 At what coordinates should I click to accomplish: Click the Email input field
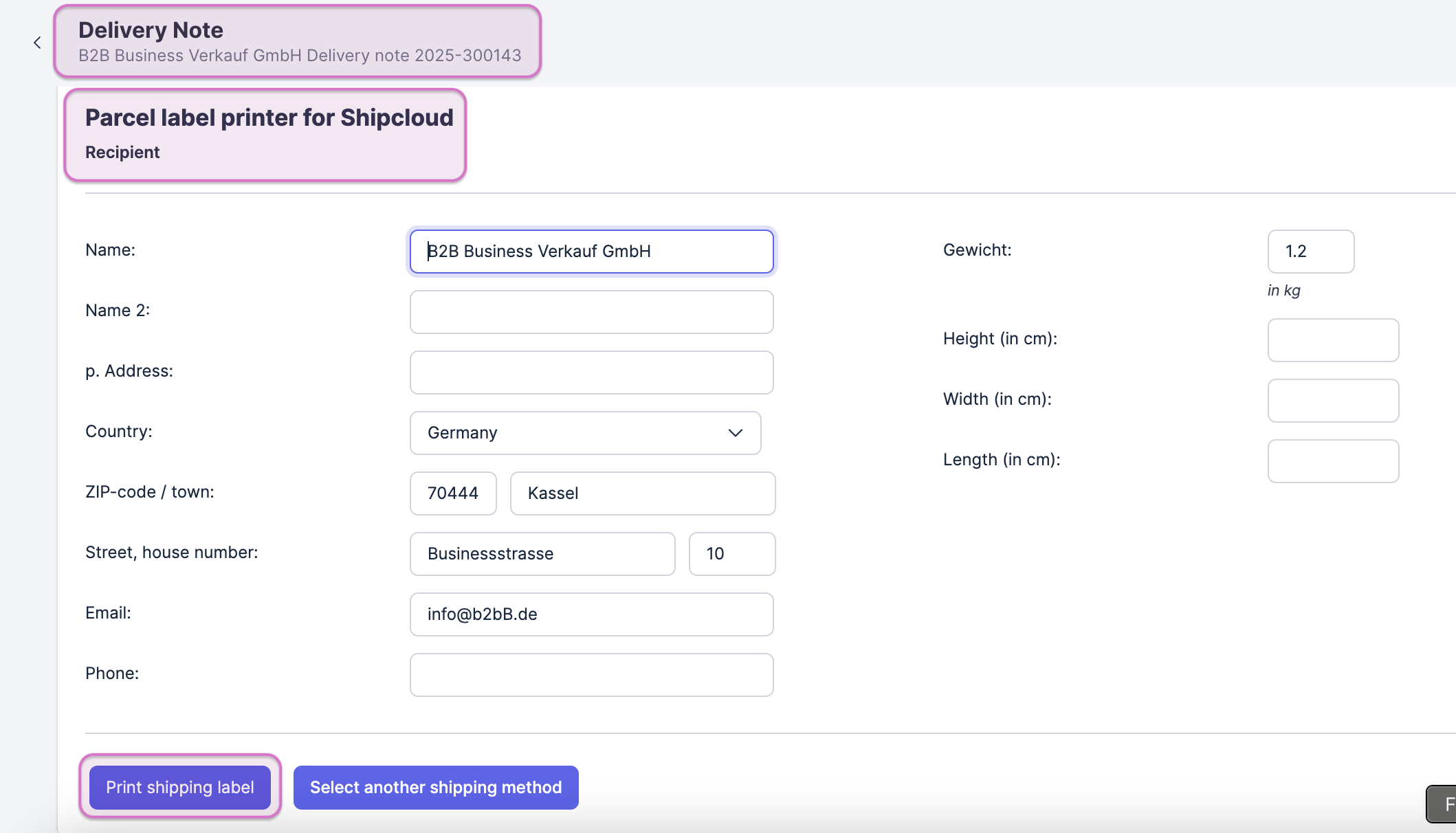[x=591, y=614]
